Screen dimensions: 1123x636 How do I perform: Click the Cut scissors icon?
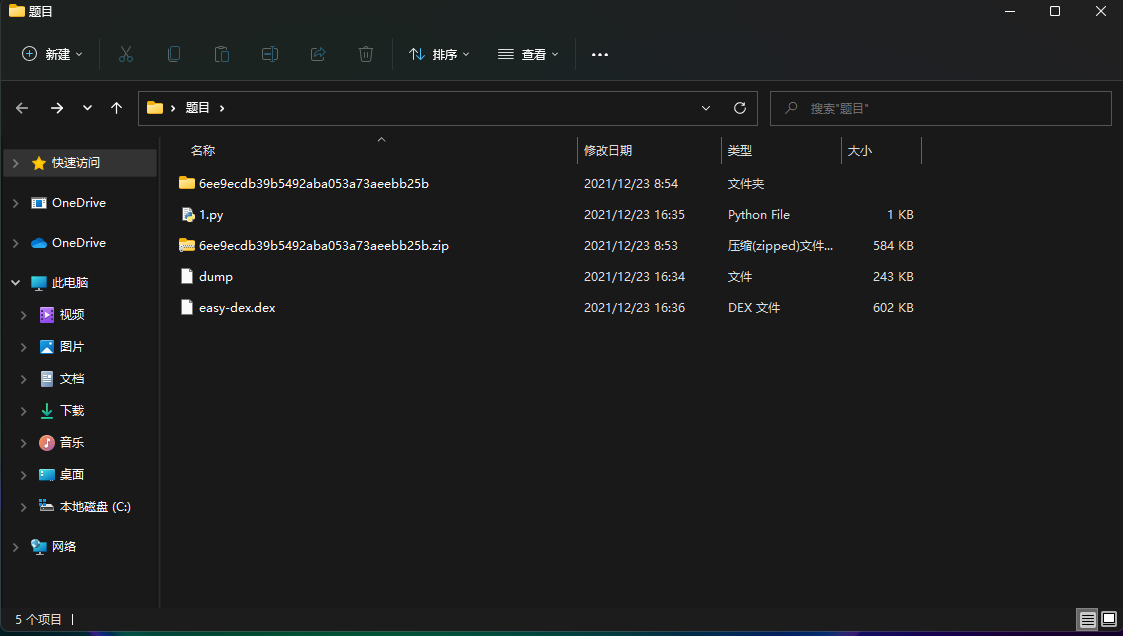click(126, 54)
